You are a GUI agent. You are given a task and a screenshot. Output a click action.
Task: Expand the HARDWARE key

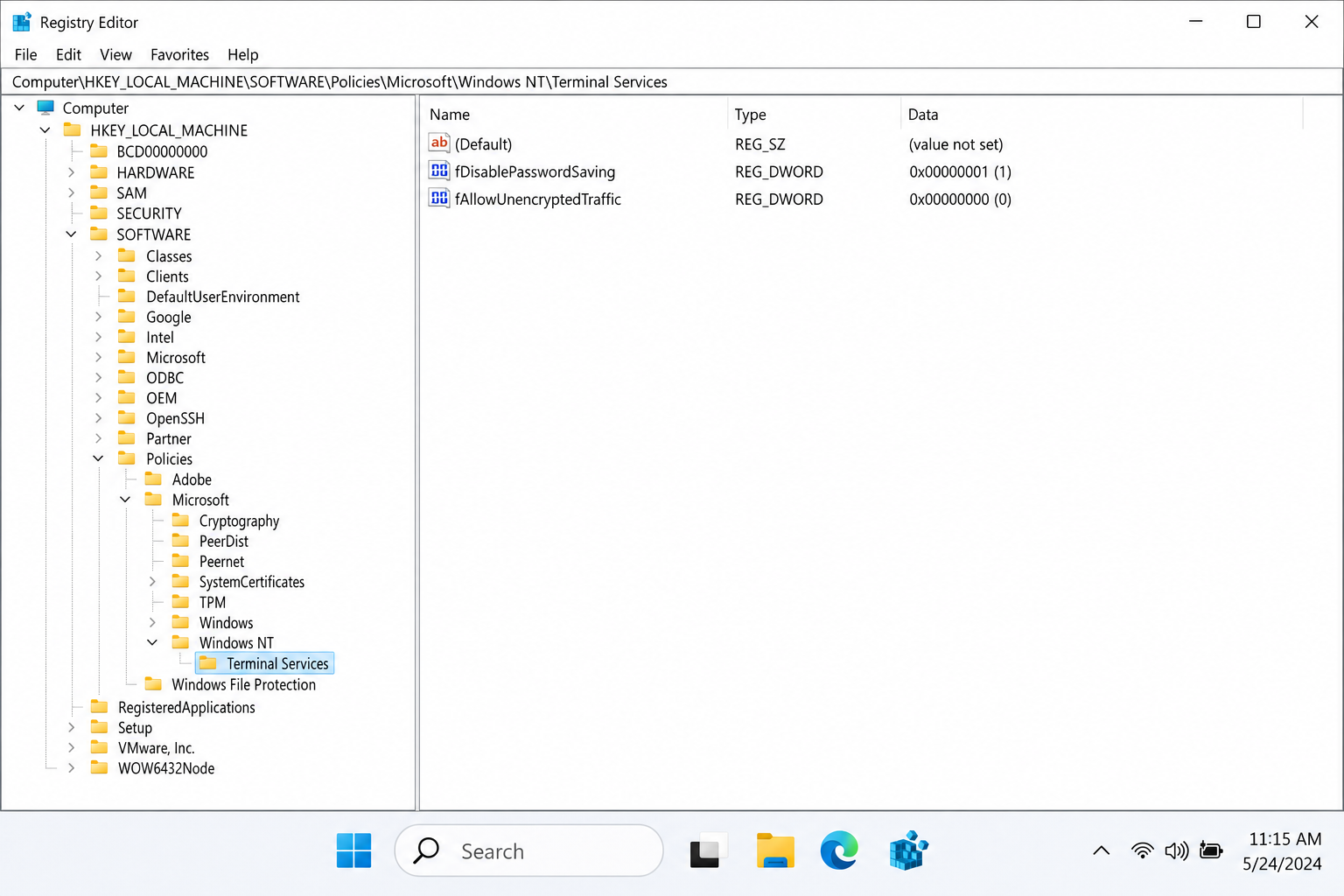pyautogui.click(x=72, y=172)
